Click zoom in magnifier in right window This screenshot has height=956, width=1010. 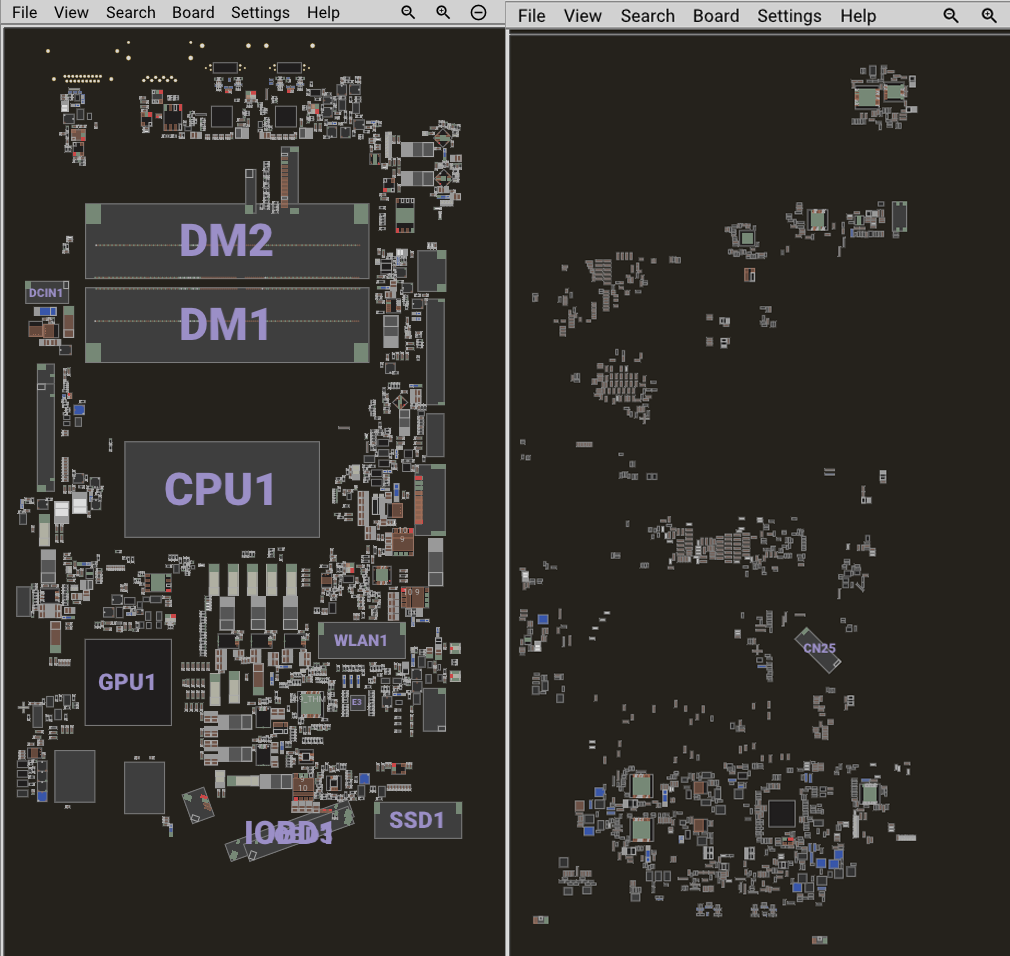point(989,16)
